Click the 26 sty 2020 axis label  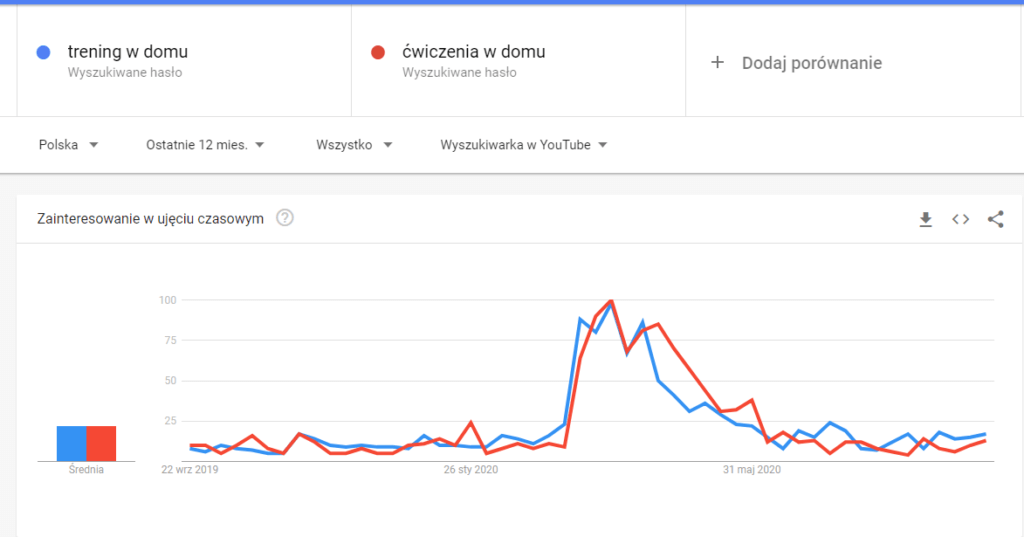tap(470, 469)
